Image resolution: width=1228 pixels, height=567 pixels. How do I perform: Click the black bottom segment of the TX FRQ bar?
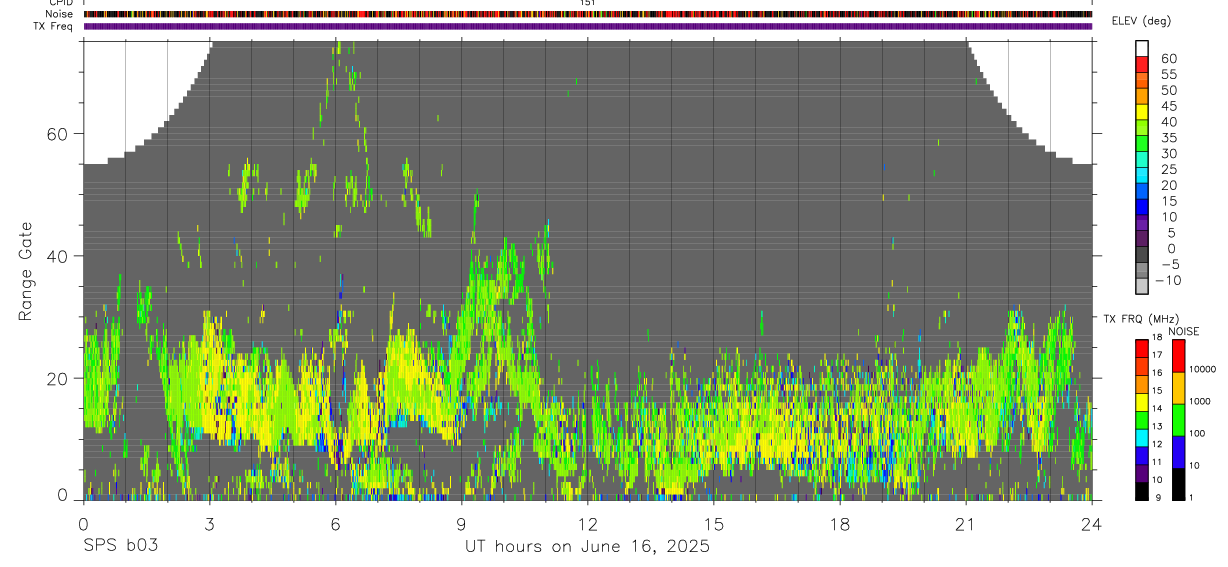(1141, 491)
